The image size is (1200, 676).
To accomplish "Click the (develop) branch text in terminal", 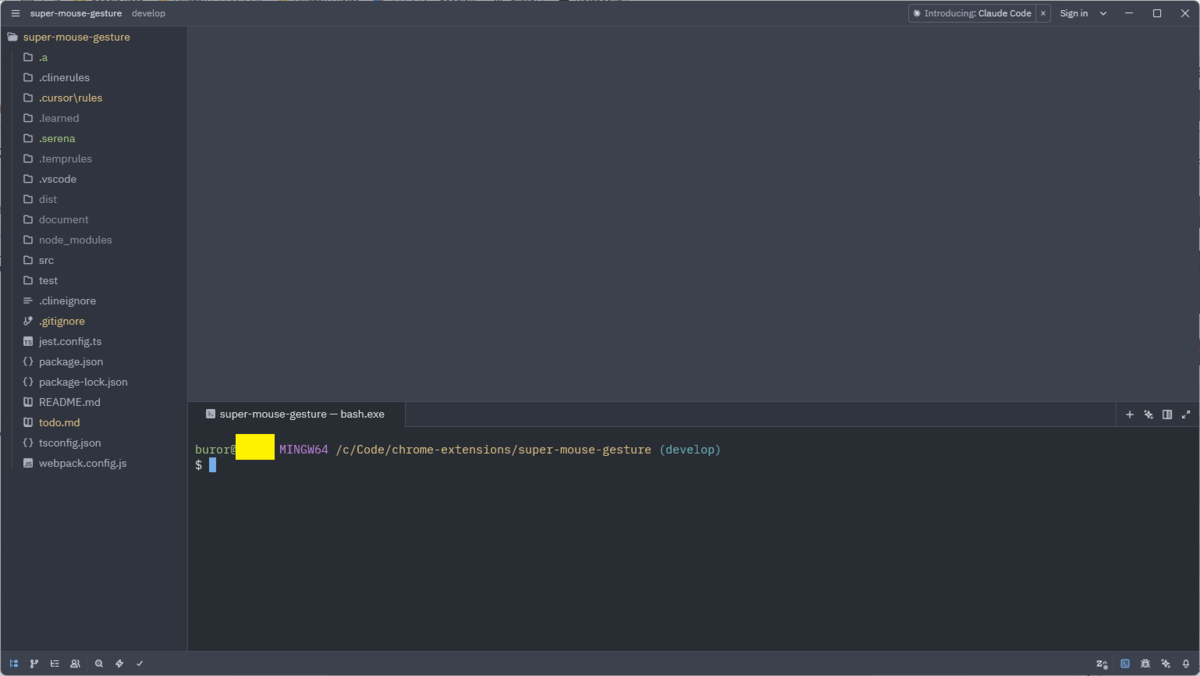I will (x=690, y=450).
